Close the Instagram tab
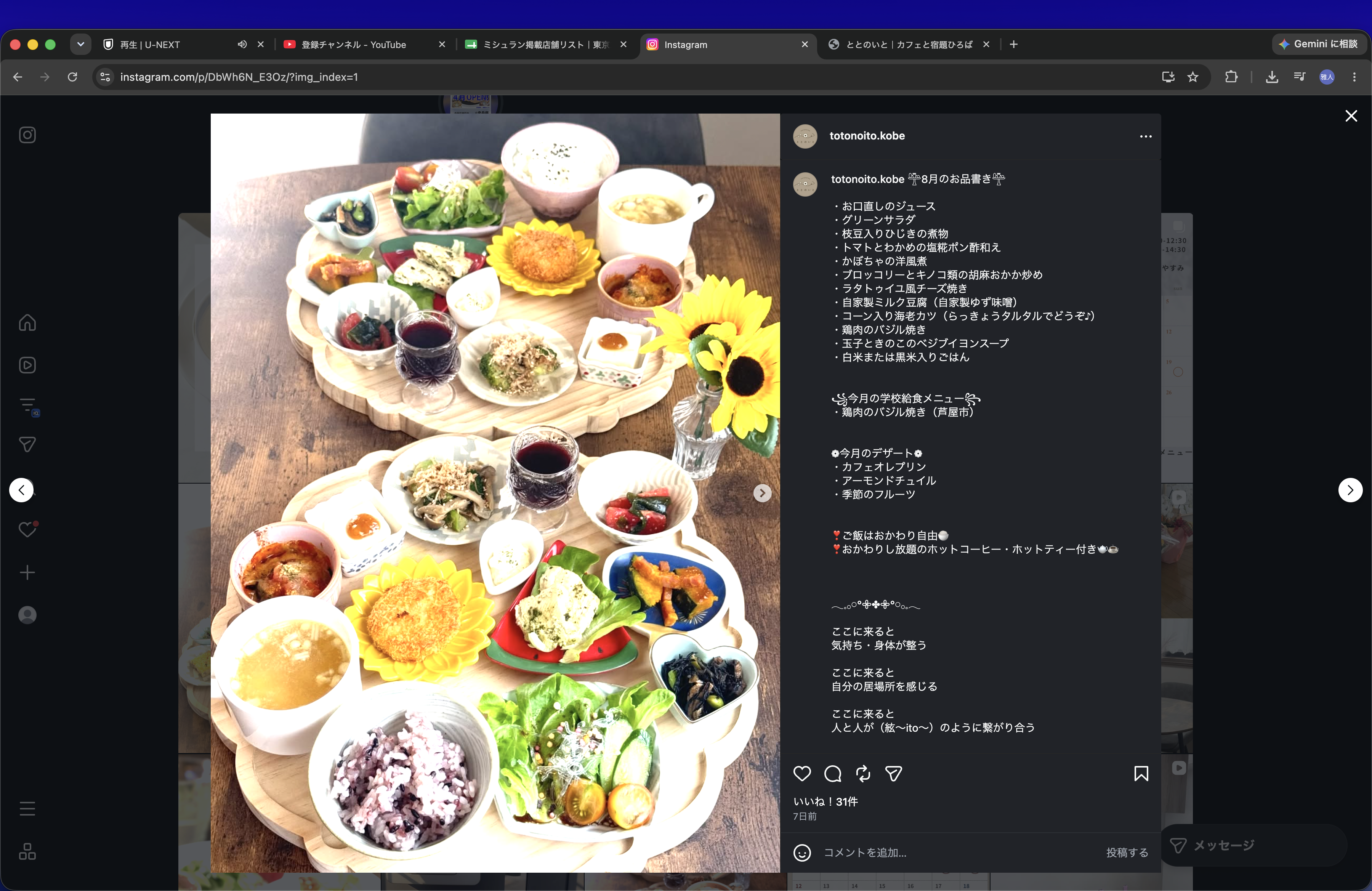1372x891 pixels. point(805,44)
